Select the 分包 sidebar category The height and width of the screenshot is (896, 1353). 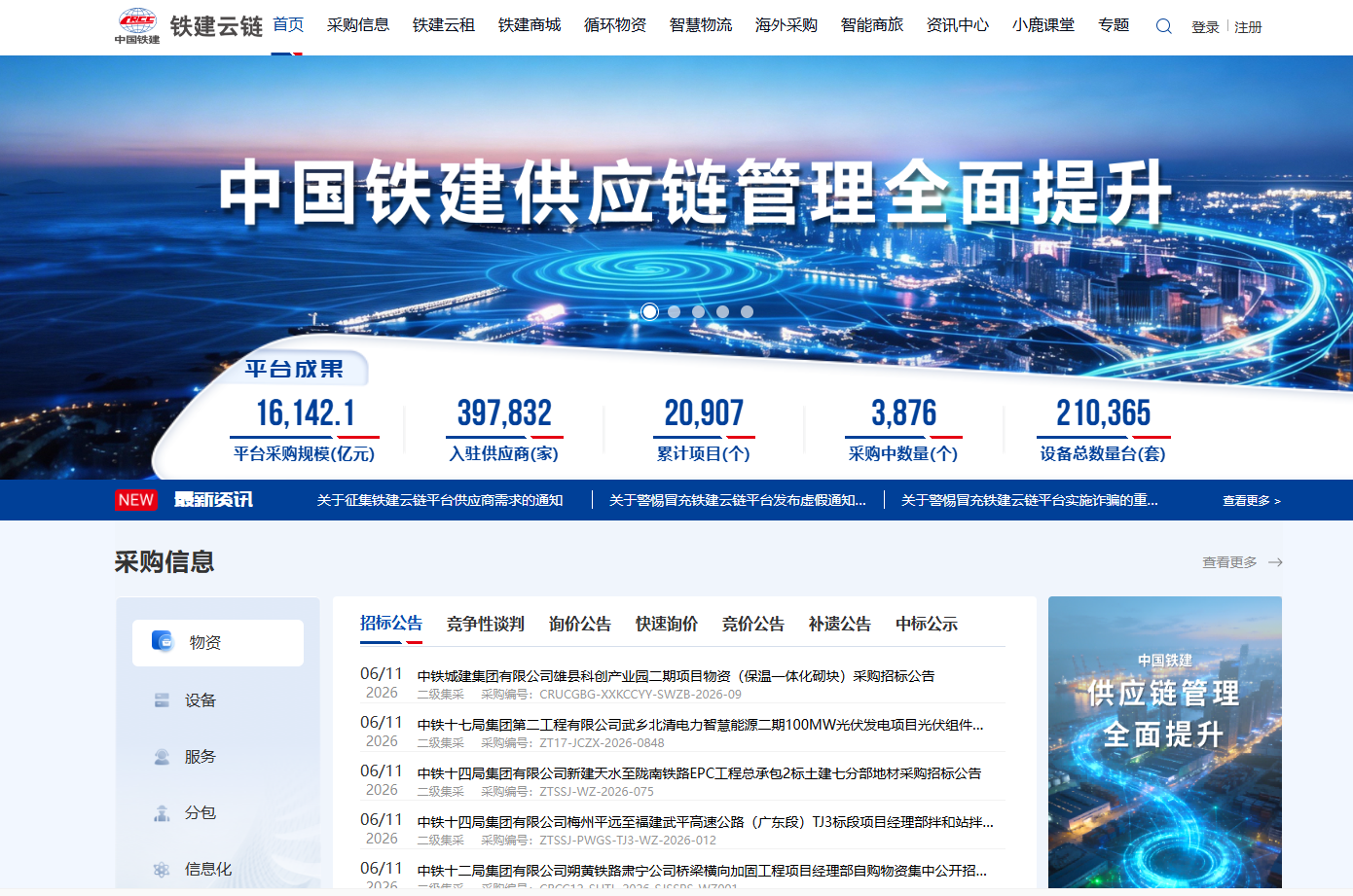[218, 813]
